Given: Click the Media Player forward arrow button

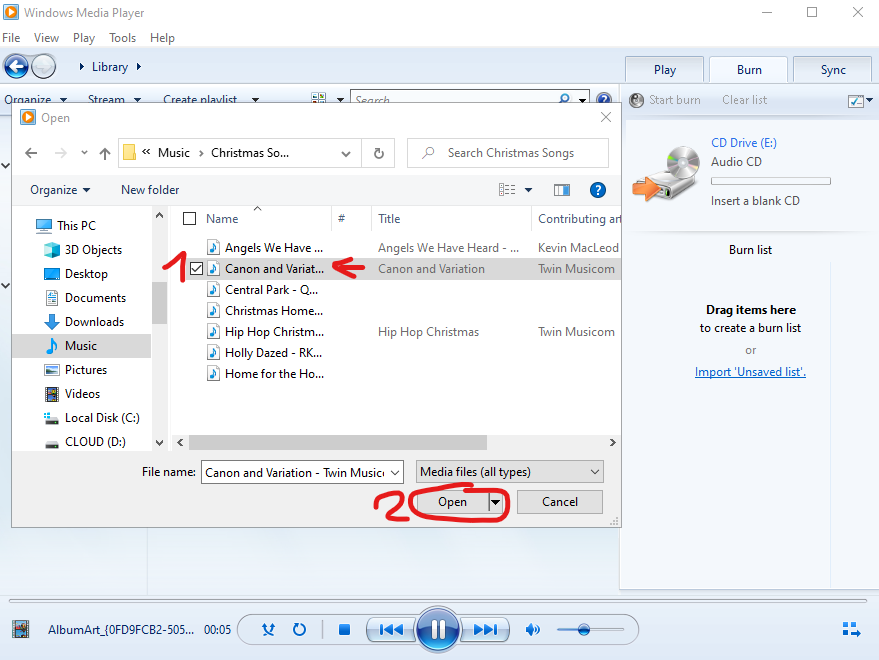Looking at the screenshot, I should (43, 67).
